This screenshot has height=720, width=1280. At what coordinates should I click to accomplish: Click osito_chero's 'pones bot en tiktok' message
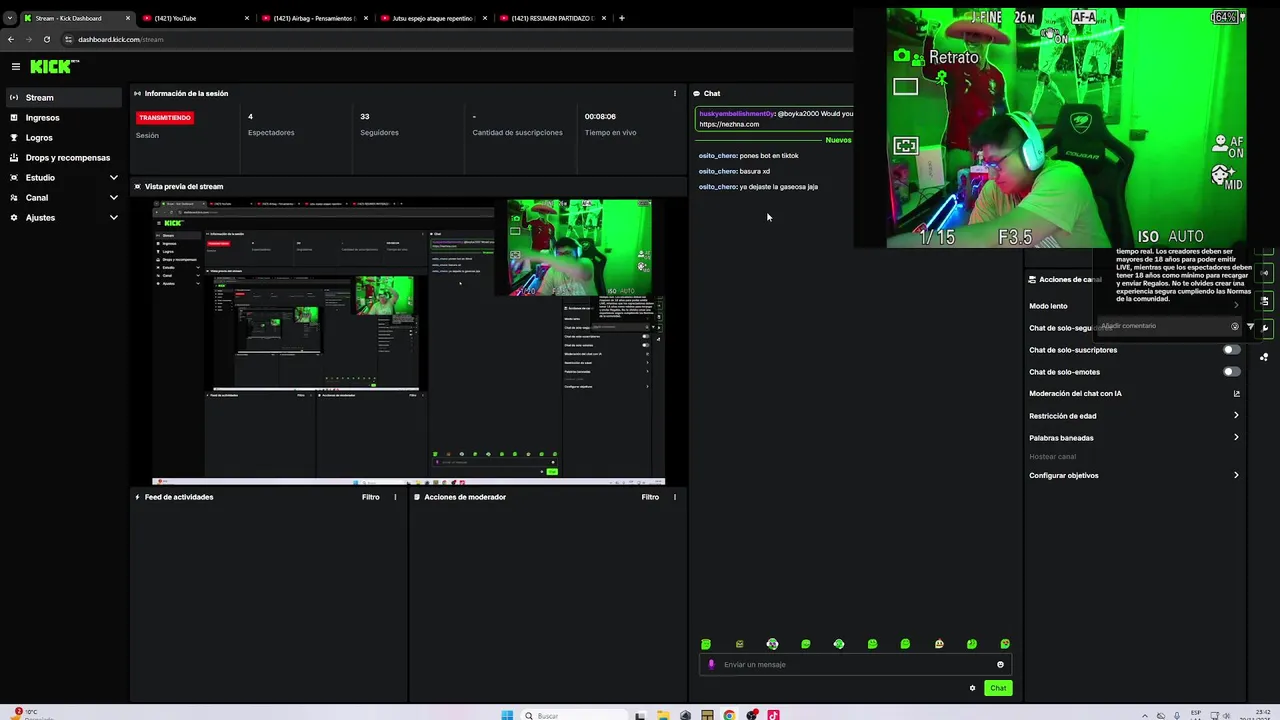[x=748, y=156]
